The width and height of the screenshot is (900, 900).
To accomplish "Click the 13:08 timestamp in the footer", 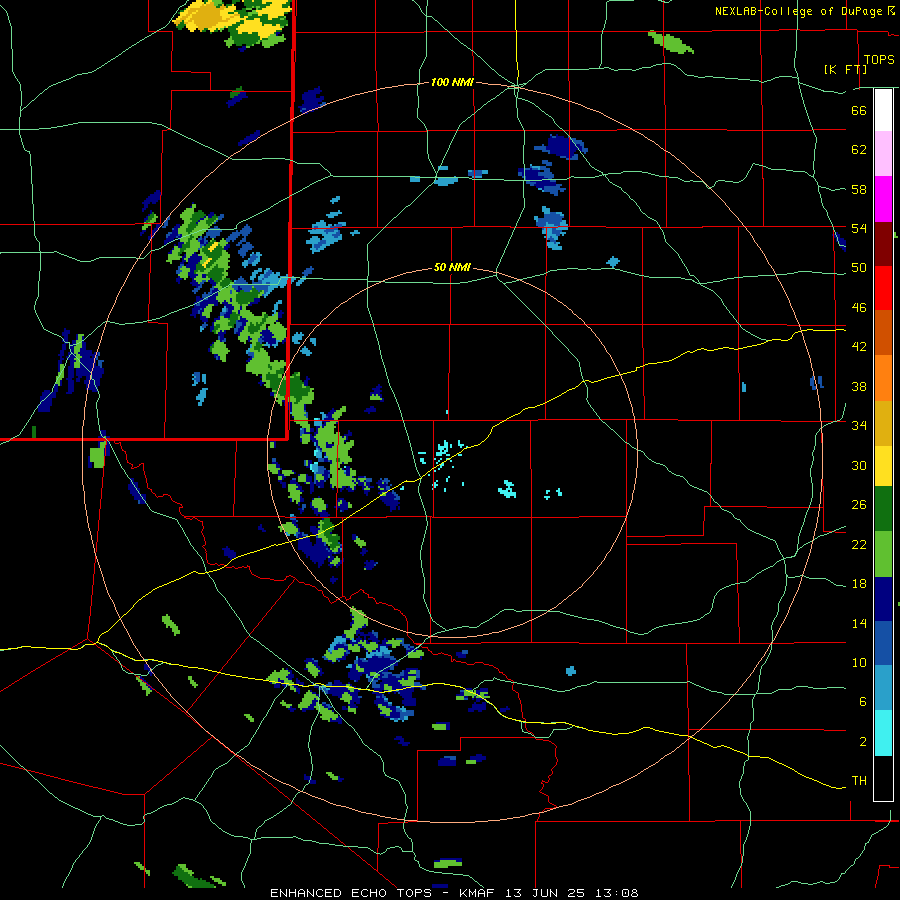I will click(x=616, y=893).
